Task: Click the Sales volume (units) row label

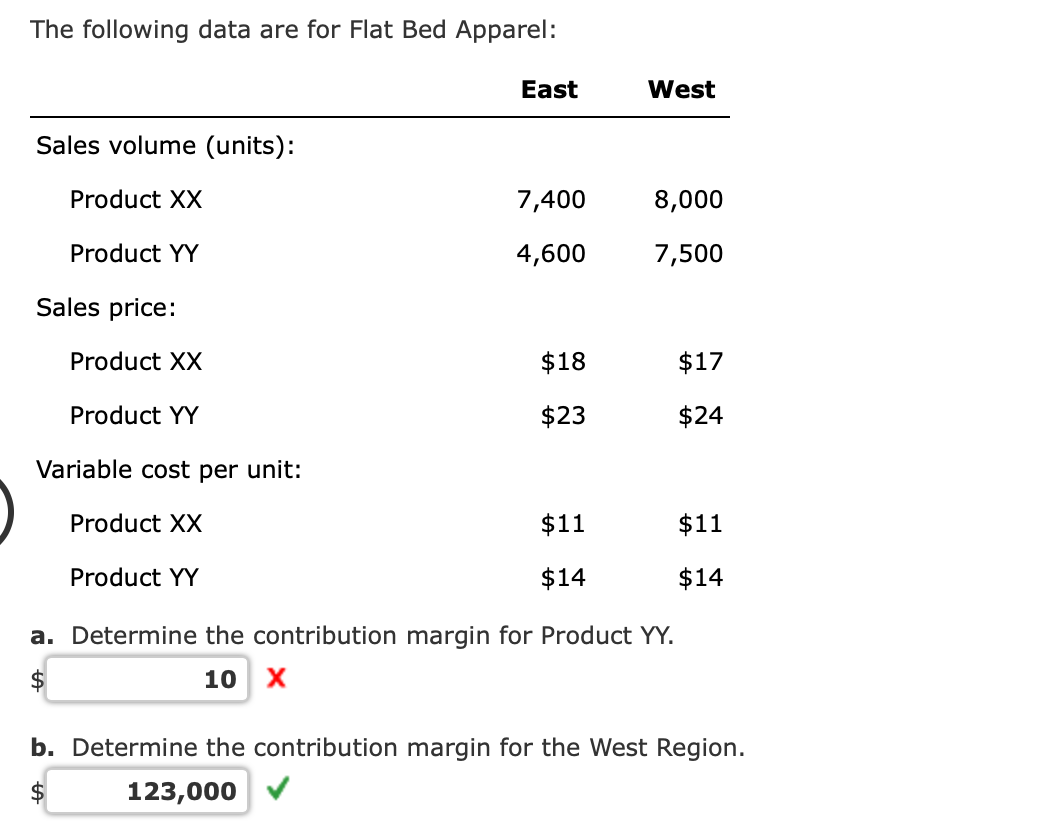Action: [x=166, y=145]
